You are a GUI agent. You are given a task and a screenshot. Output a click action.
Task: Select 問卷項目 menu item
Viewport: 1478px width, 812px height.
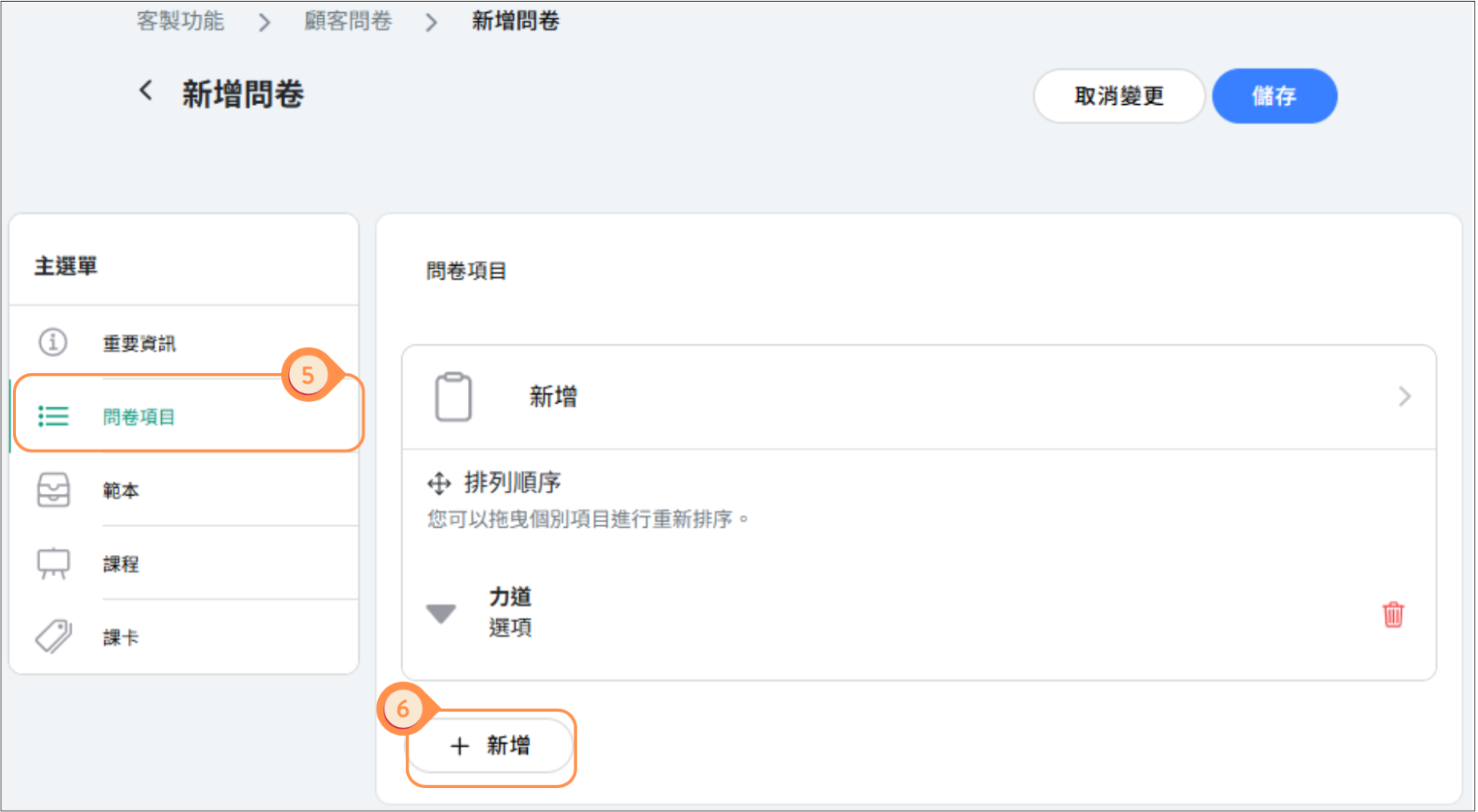[x=139, y=417]
